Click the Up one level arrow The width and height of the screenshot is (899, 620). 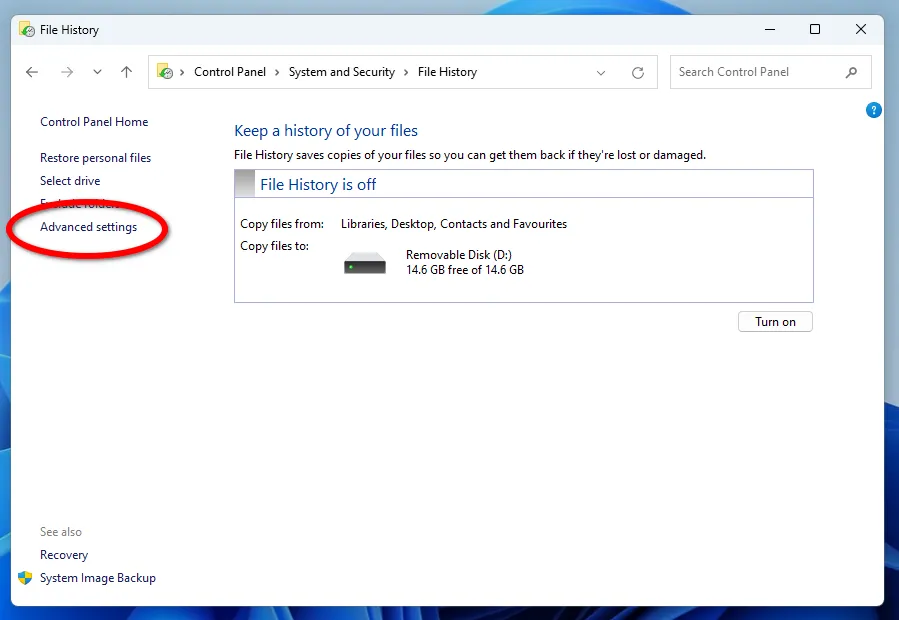(x=126, y=72)
